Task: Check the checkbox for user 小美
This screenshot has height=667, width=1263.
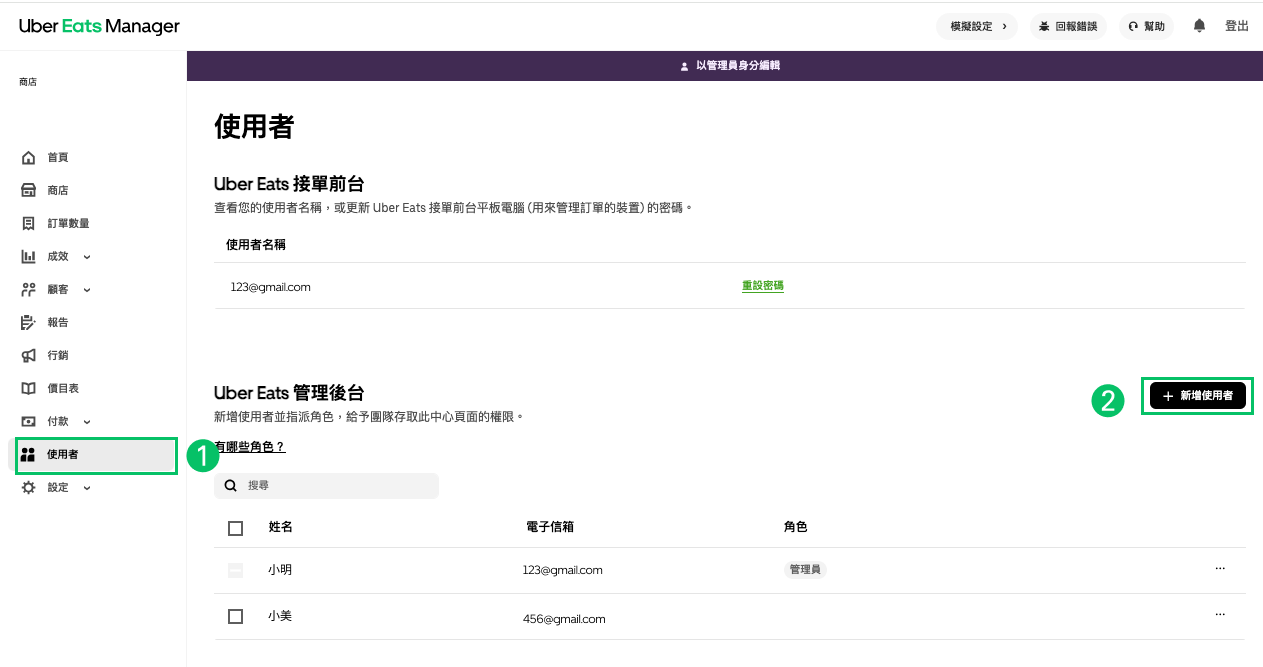Action: click(x=236, y=616)
